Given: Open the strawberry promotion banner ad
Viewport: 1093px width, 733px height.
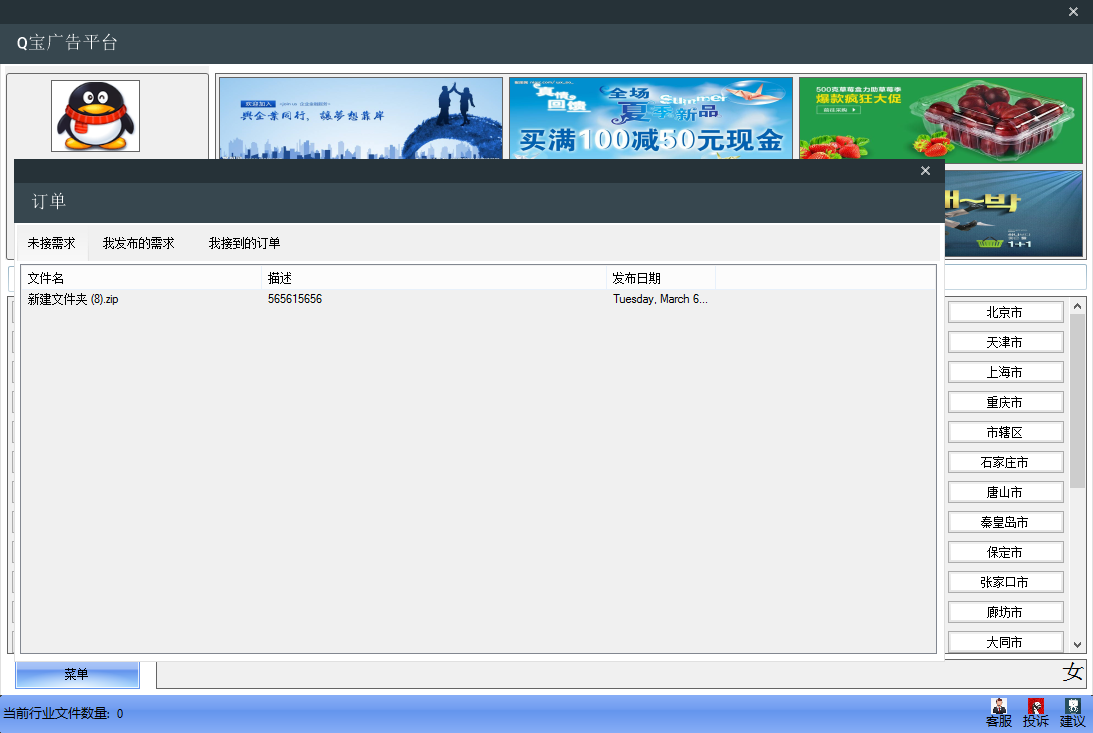Looking at the screenshot, I should pyautogui.click(x=940, y=120).
